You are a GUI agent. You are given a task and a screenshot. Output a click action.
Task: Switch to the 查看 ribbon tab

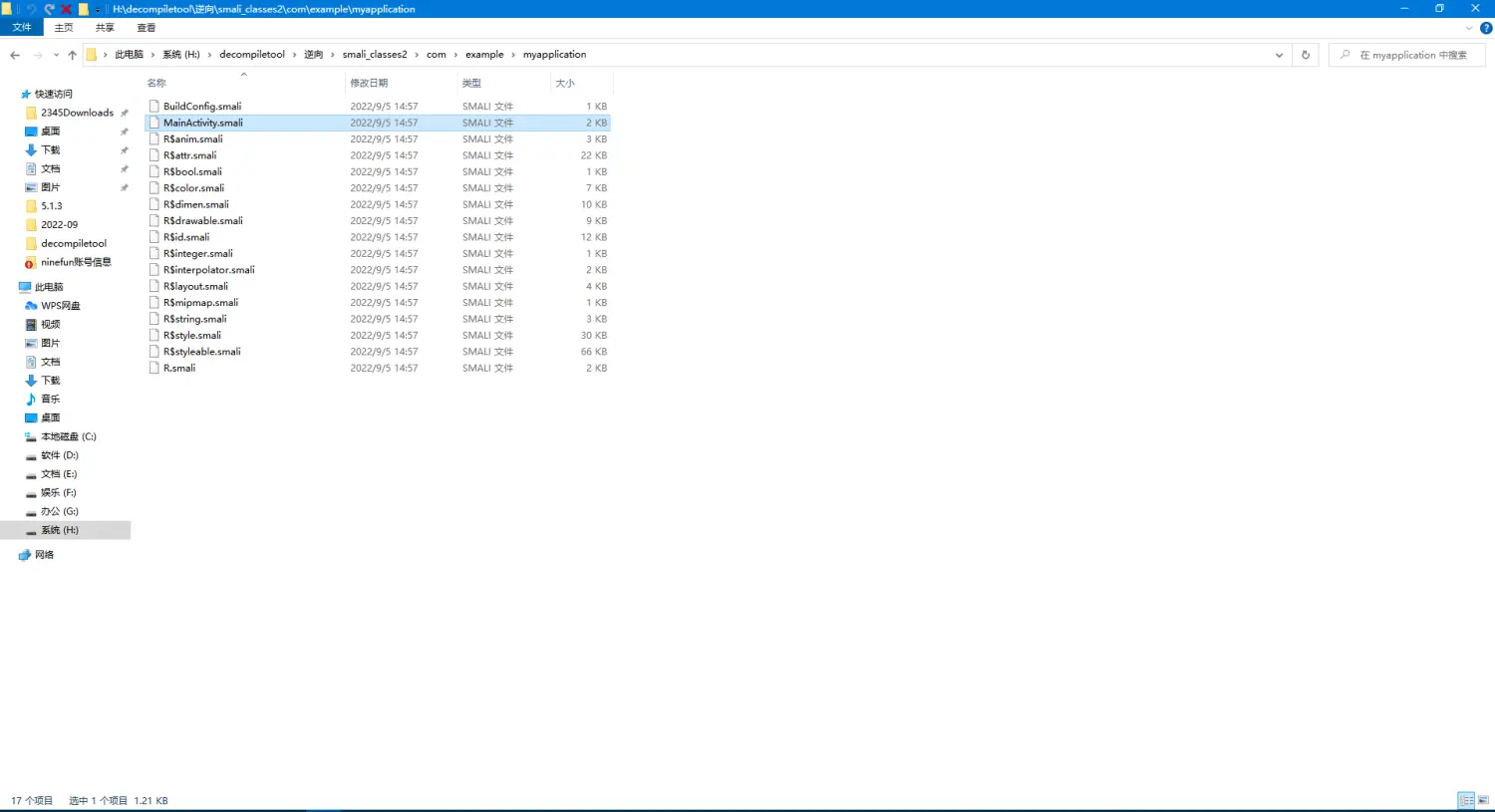pyautogui.click(x=147, y=28)
